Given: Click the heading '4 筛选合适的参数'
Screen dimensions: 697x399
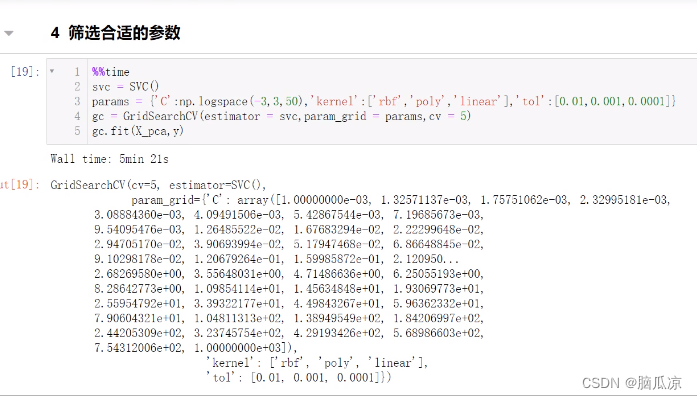Looking at the screenshot, I should 116,32.
